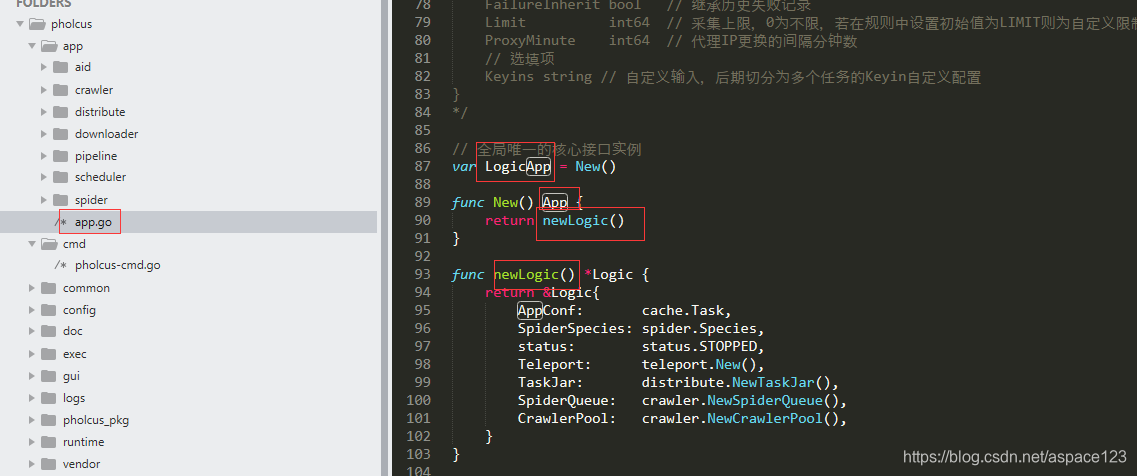This screenshot has width=1137, height=476.
Task: Select the common folder label
Action: pyautogui.click(x=86, y=288)
